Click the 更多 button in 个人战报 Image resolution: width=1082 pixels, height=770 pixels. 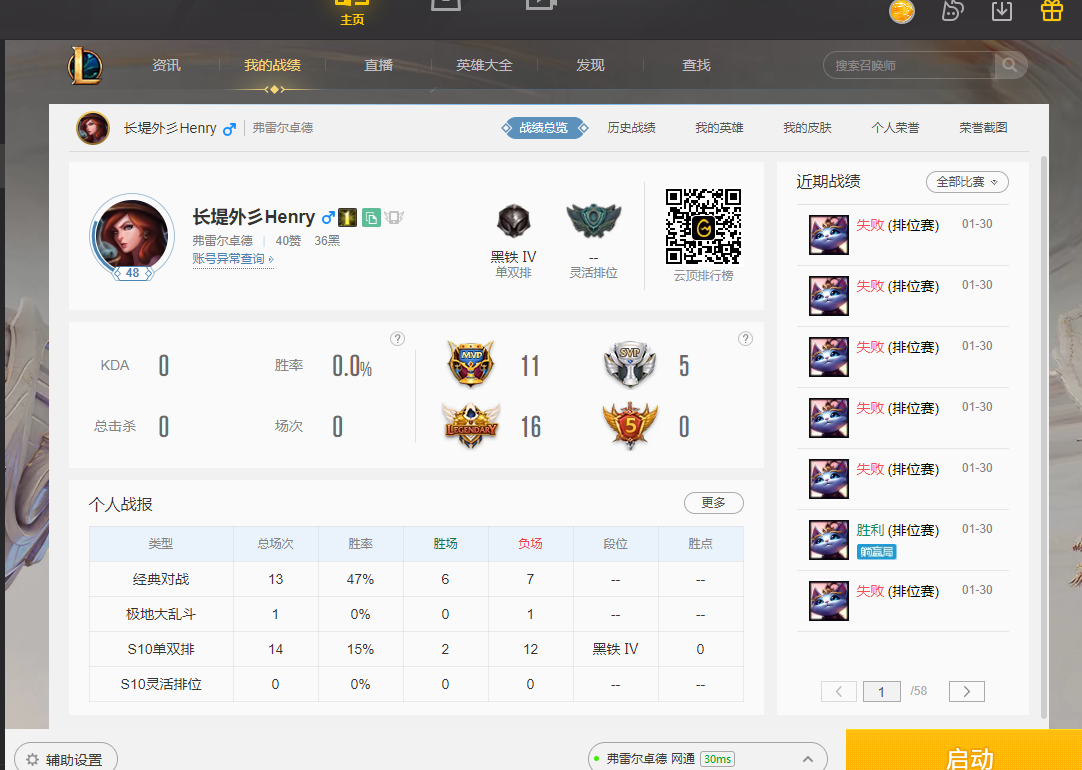click(714, 503)
